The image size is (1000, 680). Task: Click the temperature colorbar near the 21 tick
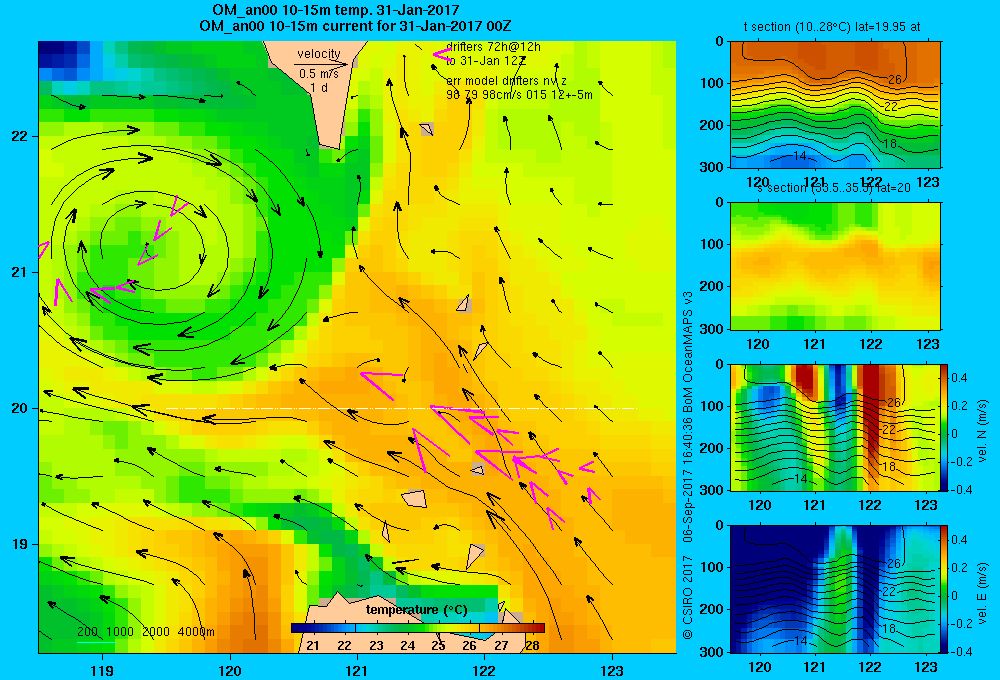pyautogui.click(x=312, y=628)
